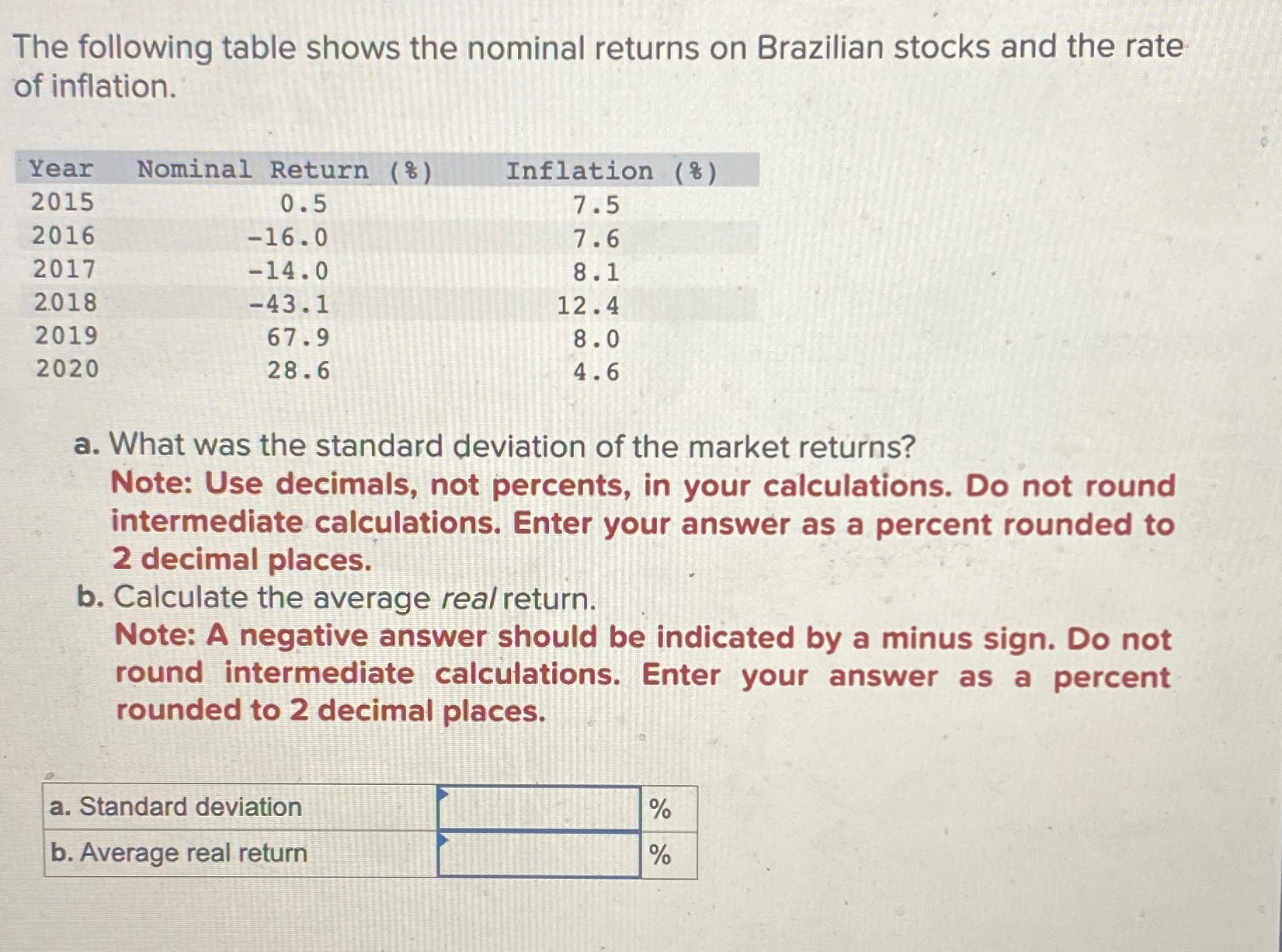Screen dimensions: 1282x952
Task: Select the Inflation (%) column header
Action: coord(613,170)
